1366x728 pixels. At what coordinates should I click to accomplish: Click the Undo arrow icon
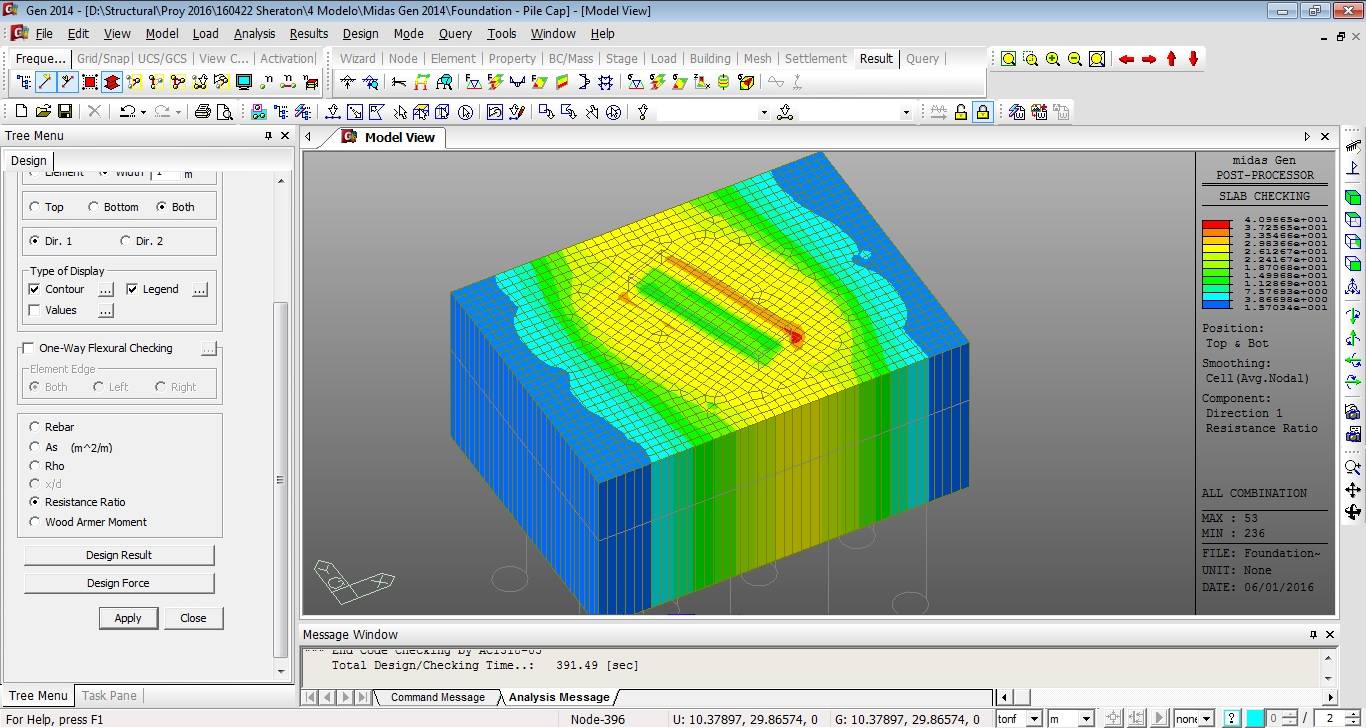127,112
